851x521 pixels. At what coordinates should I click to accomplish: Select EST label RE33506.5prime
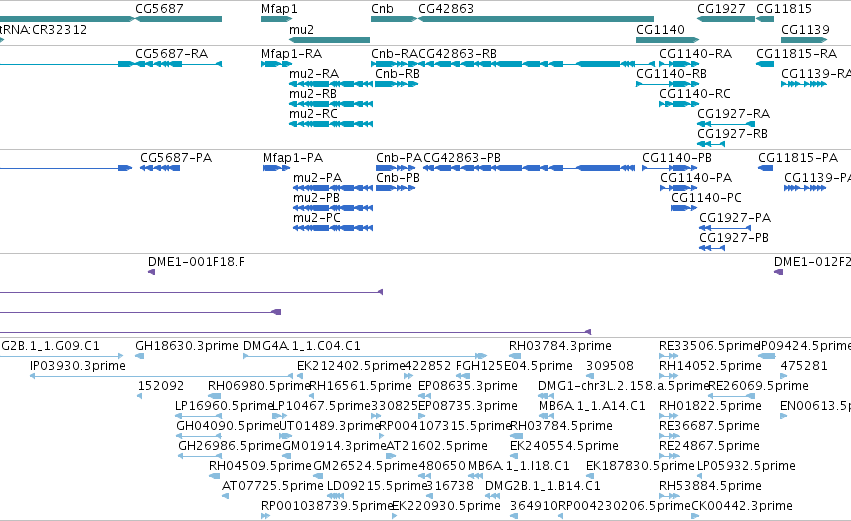709,346
